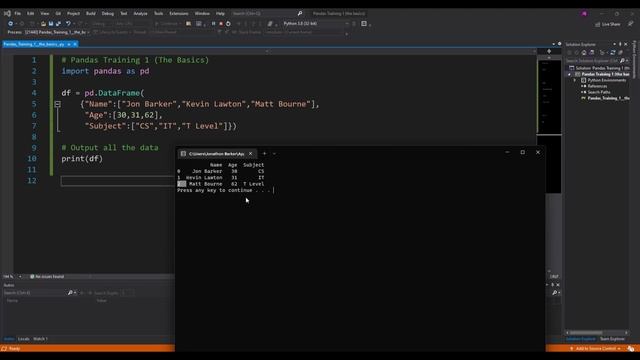Click Add to Source Control button
Viewport: 640px width, 360px height.
pyautogui.click(x=596, y=349)
